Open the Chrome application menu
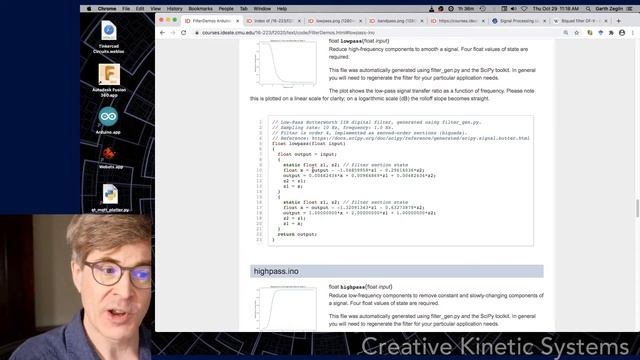Image resolution: width=640 pixels, height=360 pixels. pos(107,9)
